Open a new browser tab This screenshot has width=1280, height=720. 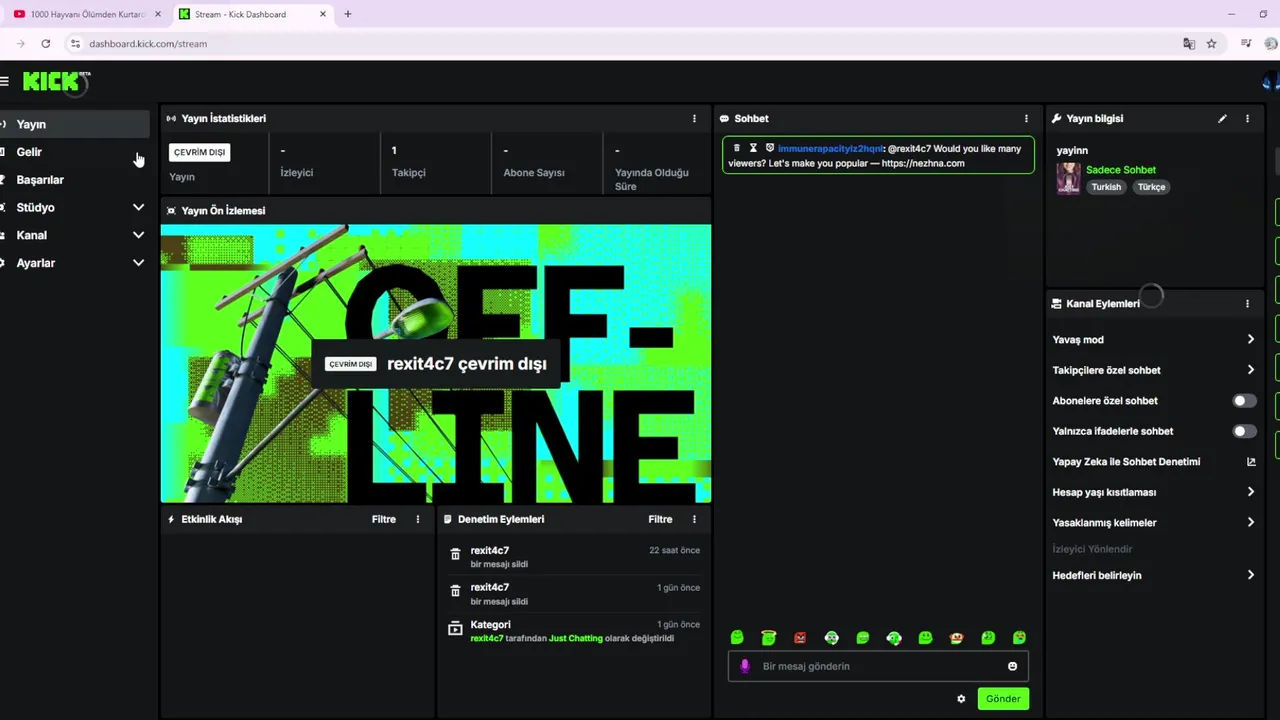point(347,14)
